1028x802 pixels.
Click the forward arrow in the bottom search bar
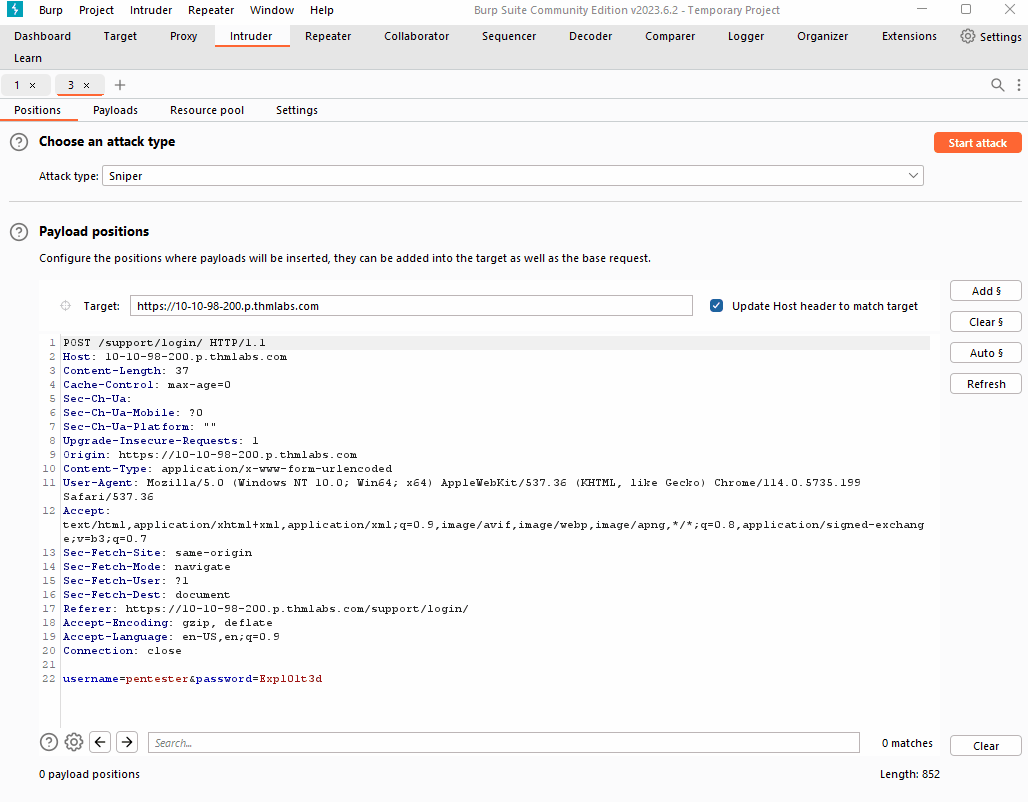(x=126, y=742)
